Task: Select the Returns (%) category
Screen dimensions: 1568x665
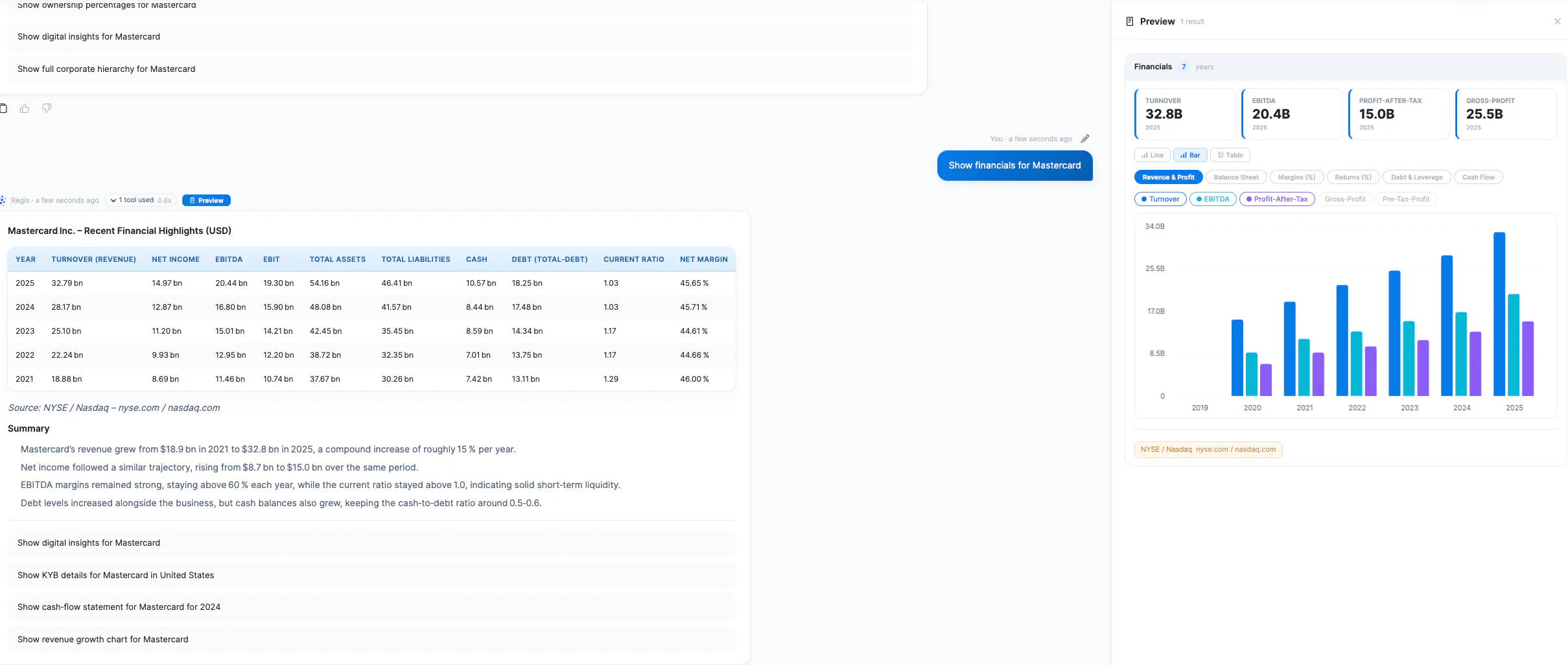Action: click(1353, 177)
